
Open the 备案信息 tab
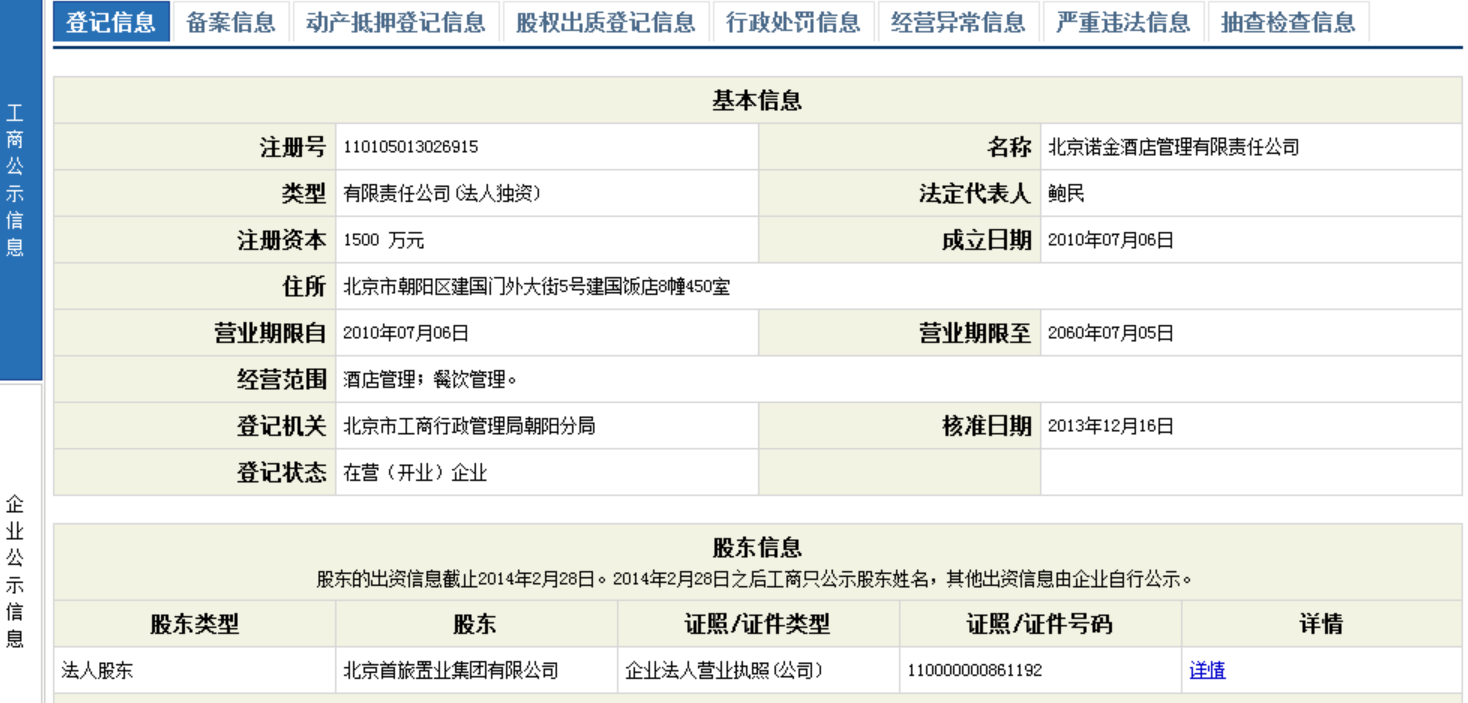229,22
